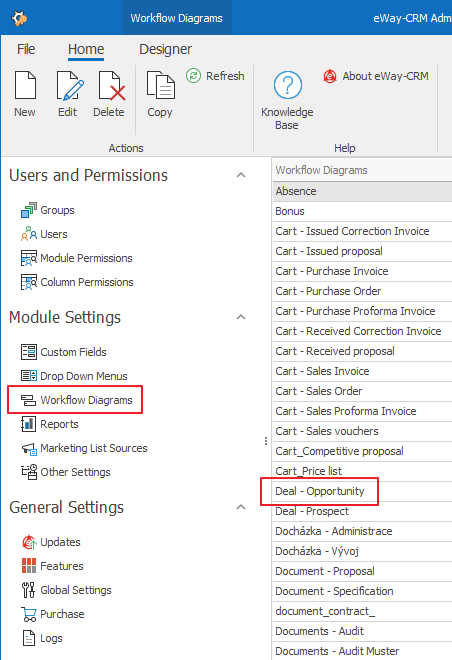
Task: Click the Copy pages icon
Action: pos(160,85)
